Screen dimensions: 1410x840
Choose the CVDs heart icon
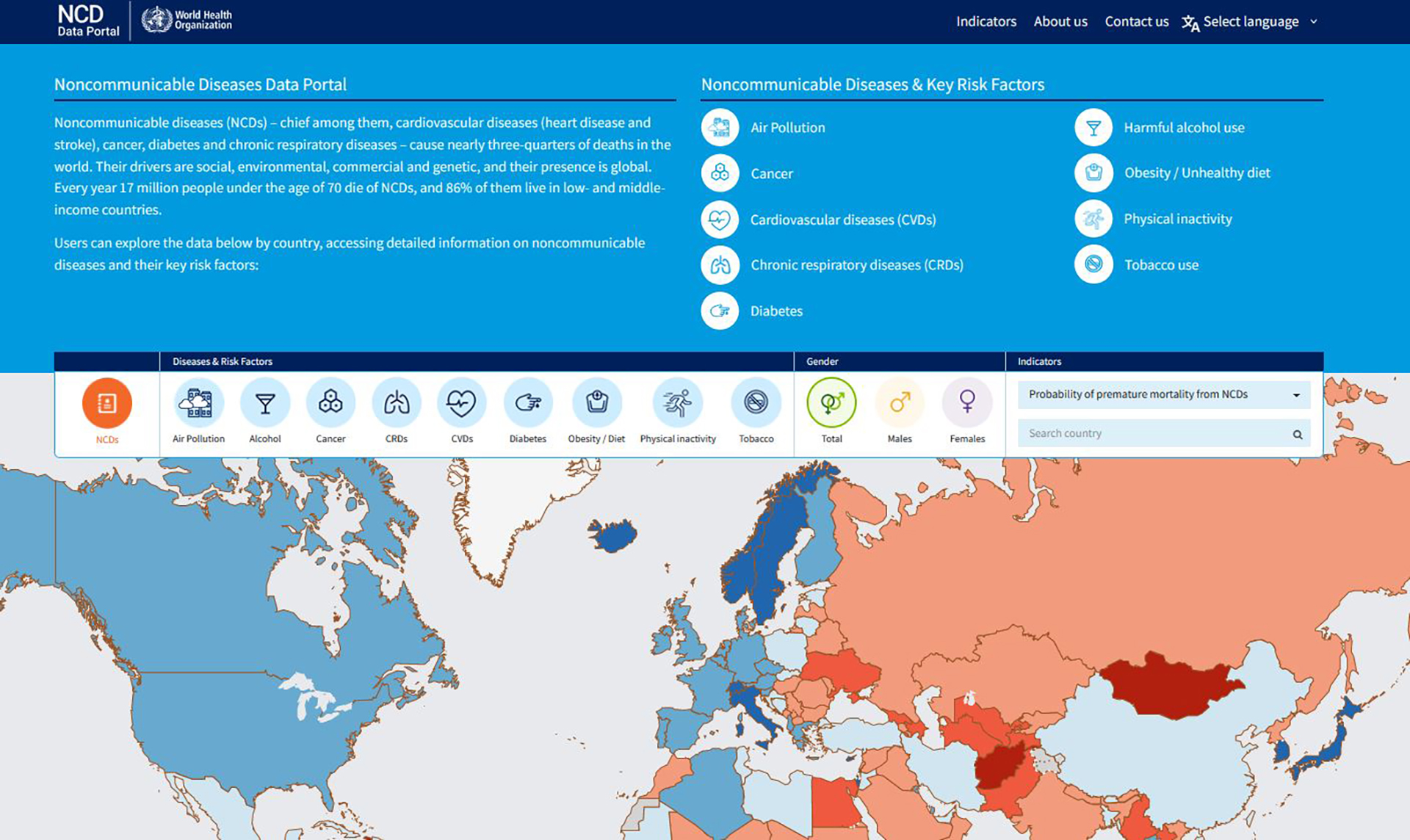pyautogui.click(x=461, y=403)
